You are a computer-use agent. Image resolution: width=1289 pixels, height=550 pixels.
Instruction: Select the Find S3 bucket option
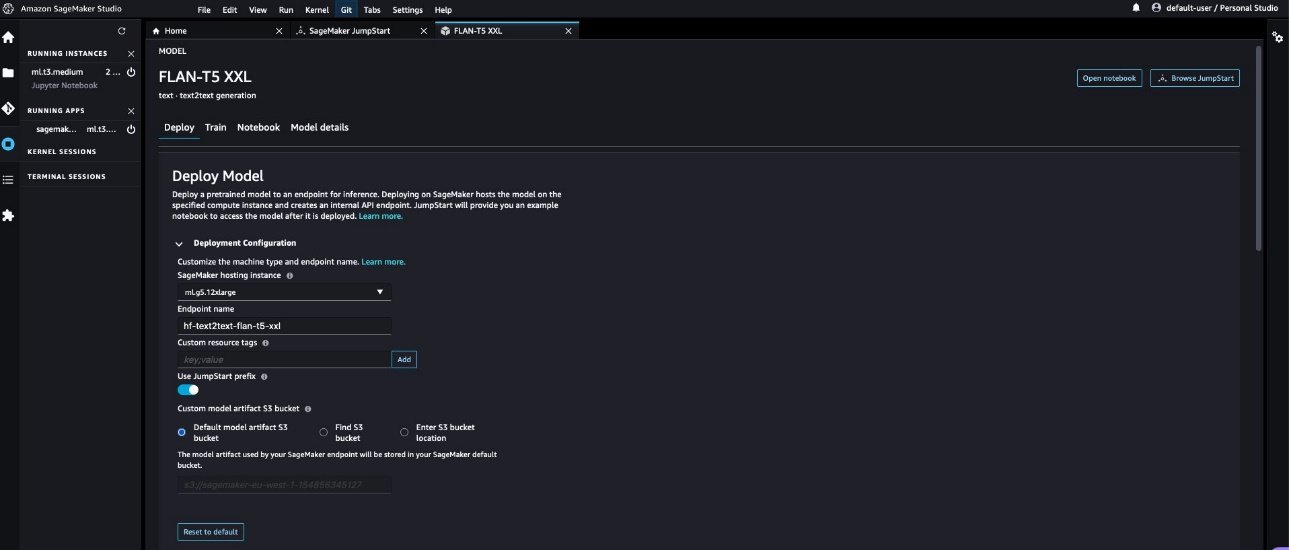pyautogui.click(x=323, y=432)
